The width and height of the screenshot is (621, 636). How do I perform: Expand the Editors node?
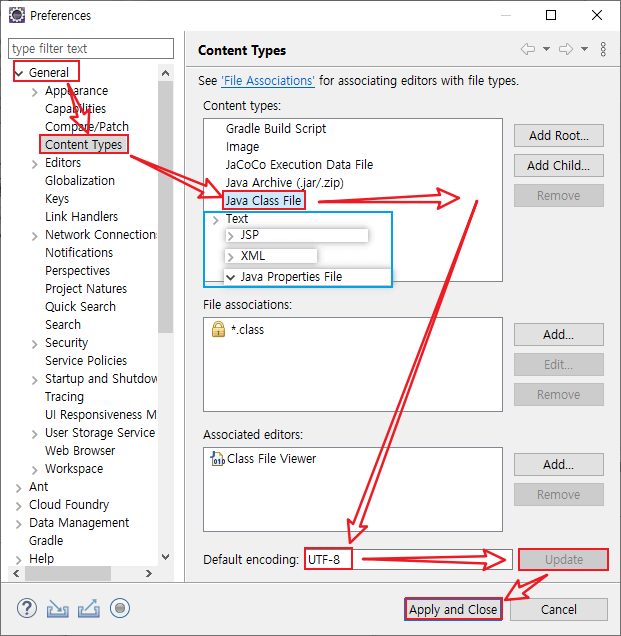pyautogui.click(x=35, y=164)
